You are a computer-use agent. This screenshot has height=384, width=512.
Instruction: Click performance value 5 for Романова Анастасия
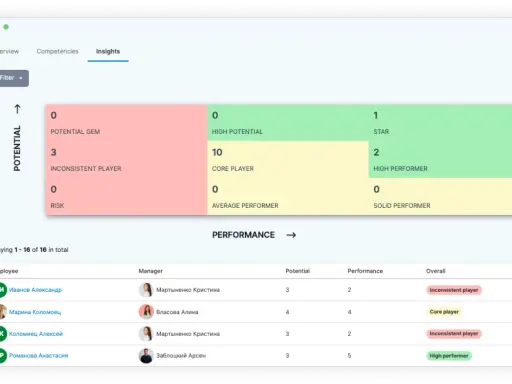[349, 356]
